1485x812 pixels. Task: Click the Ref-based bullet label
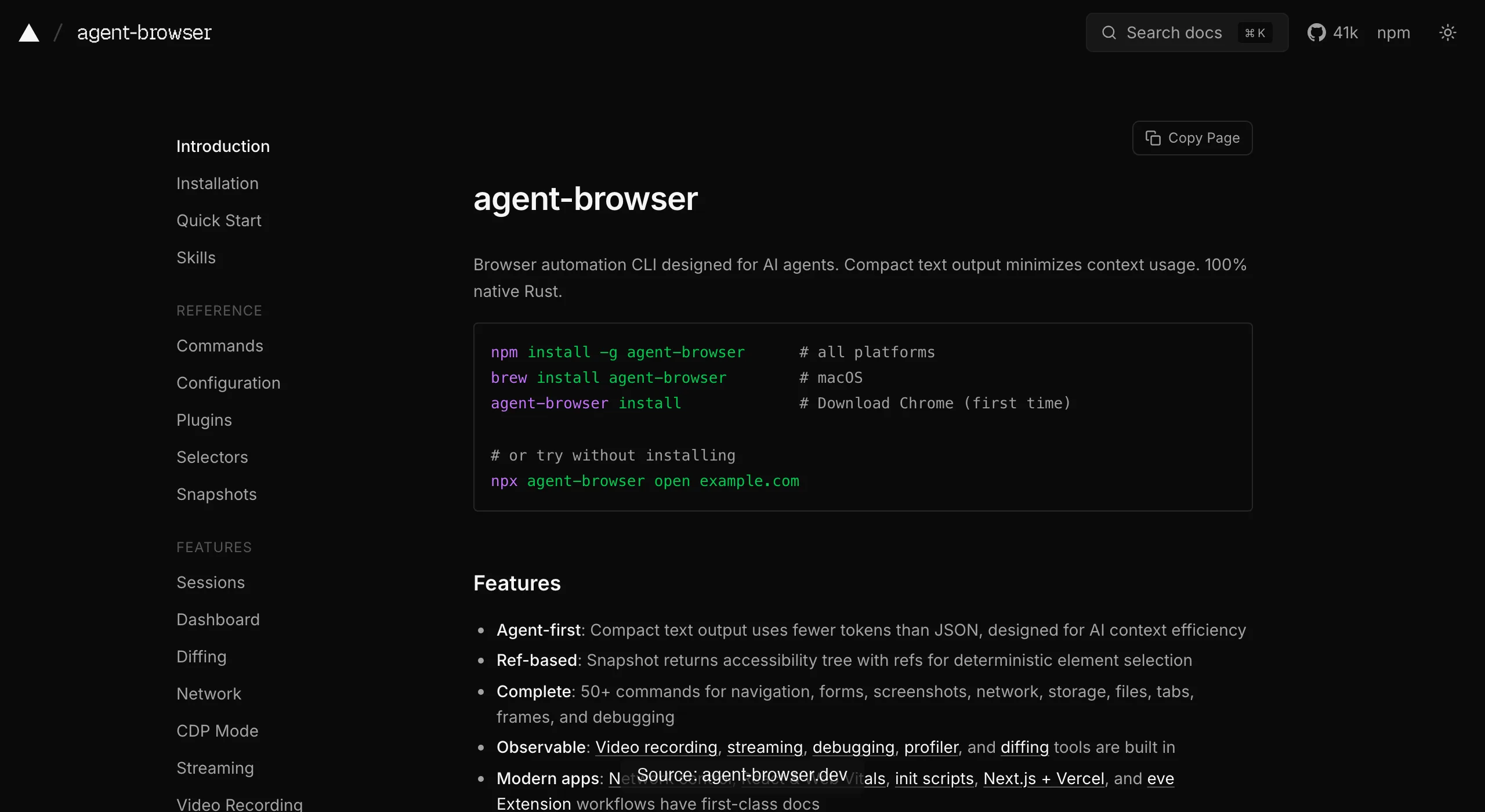click(x=537, y=660)
